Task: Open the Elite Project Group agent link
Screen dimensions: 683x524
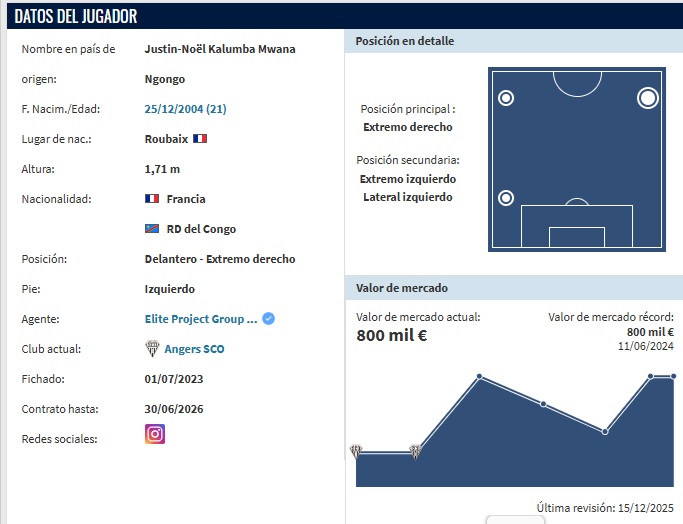Action: [201, 319]
